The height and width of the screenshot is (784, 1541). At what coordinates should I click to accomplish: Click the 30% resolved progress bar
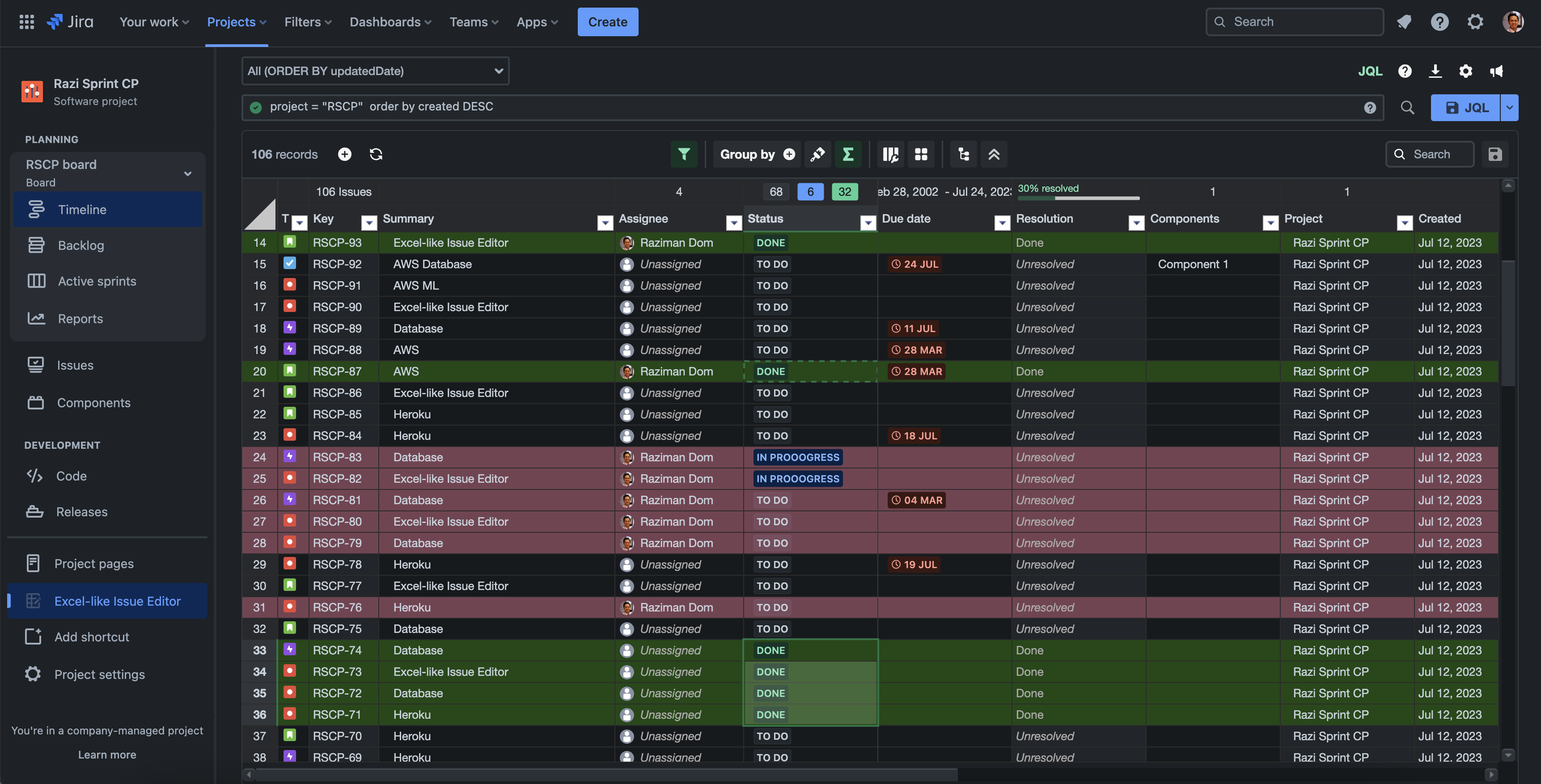[1079, 198]
